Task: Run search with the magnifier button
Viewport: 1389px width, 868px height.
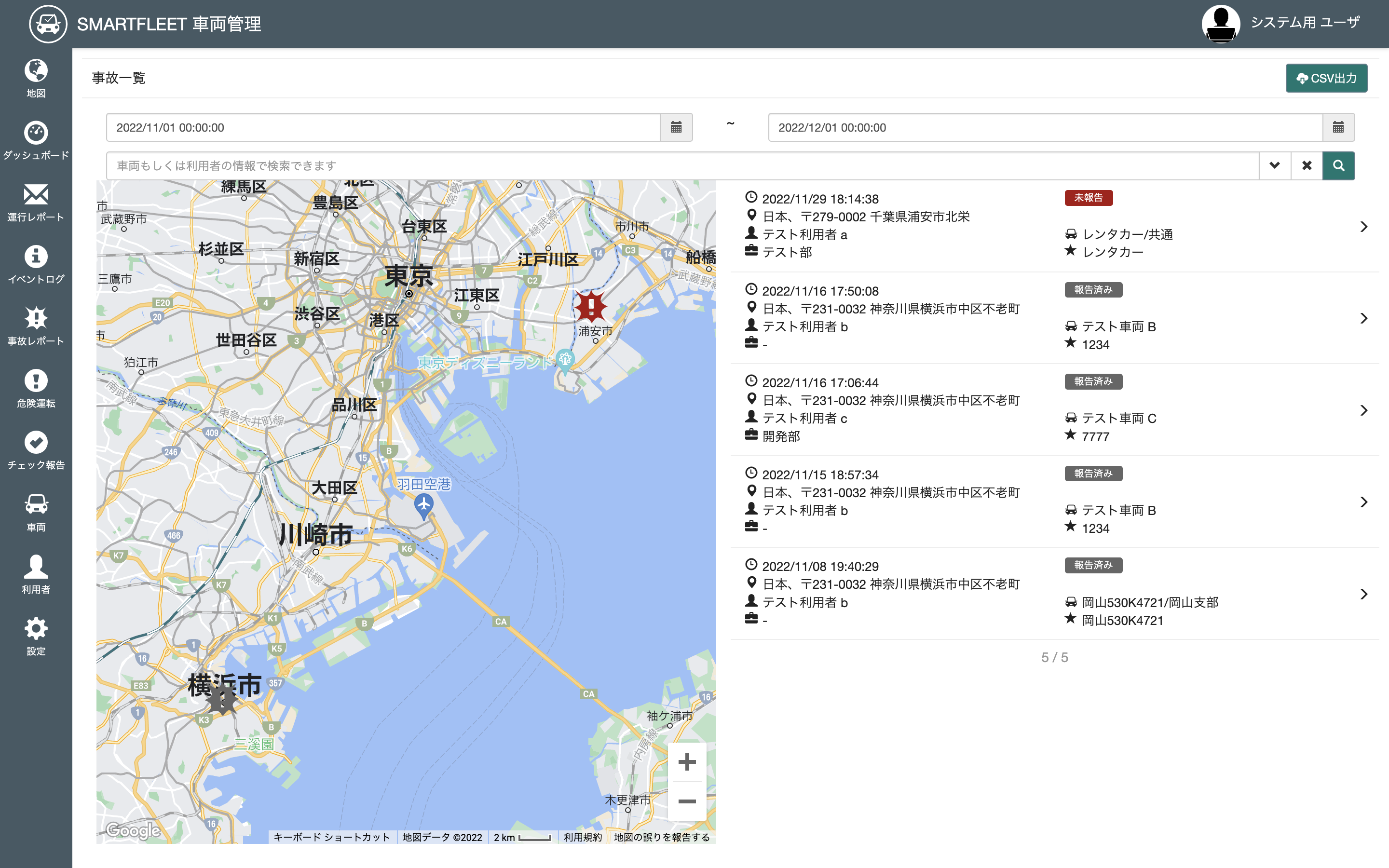Action: pos(1338,166)
